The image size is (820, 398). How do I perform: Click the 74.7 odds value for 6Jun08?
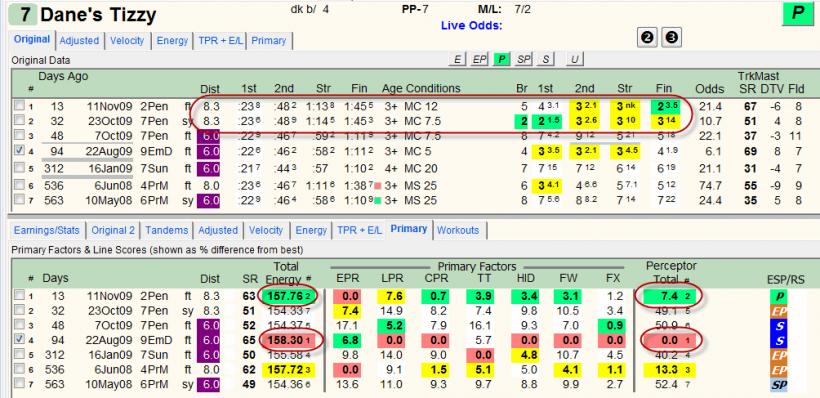point(710,186)
